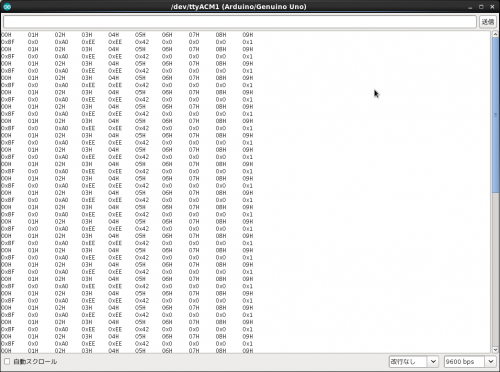Click the first 0x8F value in output
This screenshot has width=500, height=372.
(x=8, y=42)
